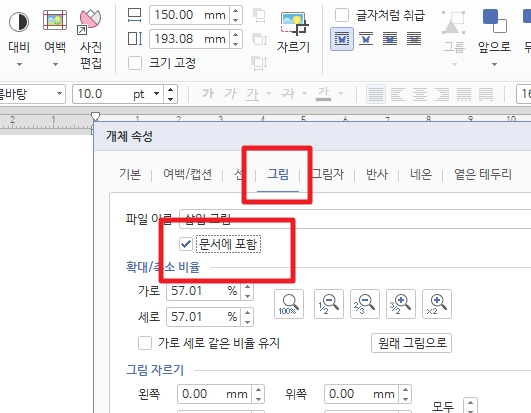Click the height size icon
Screen dimensions: 531x413
134,39
